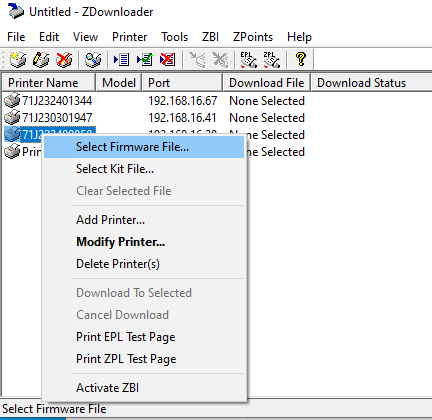Screen dimensions: 432x420
Task: Click the Select Kit File checkmark icon
Action: tap(145, 60)
